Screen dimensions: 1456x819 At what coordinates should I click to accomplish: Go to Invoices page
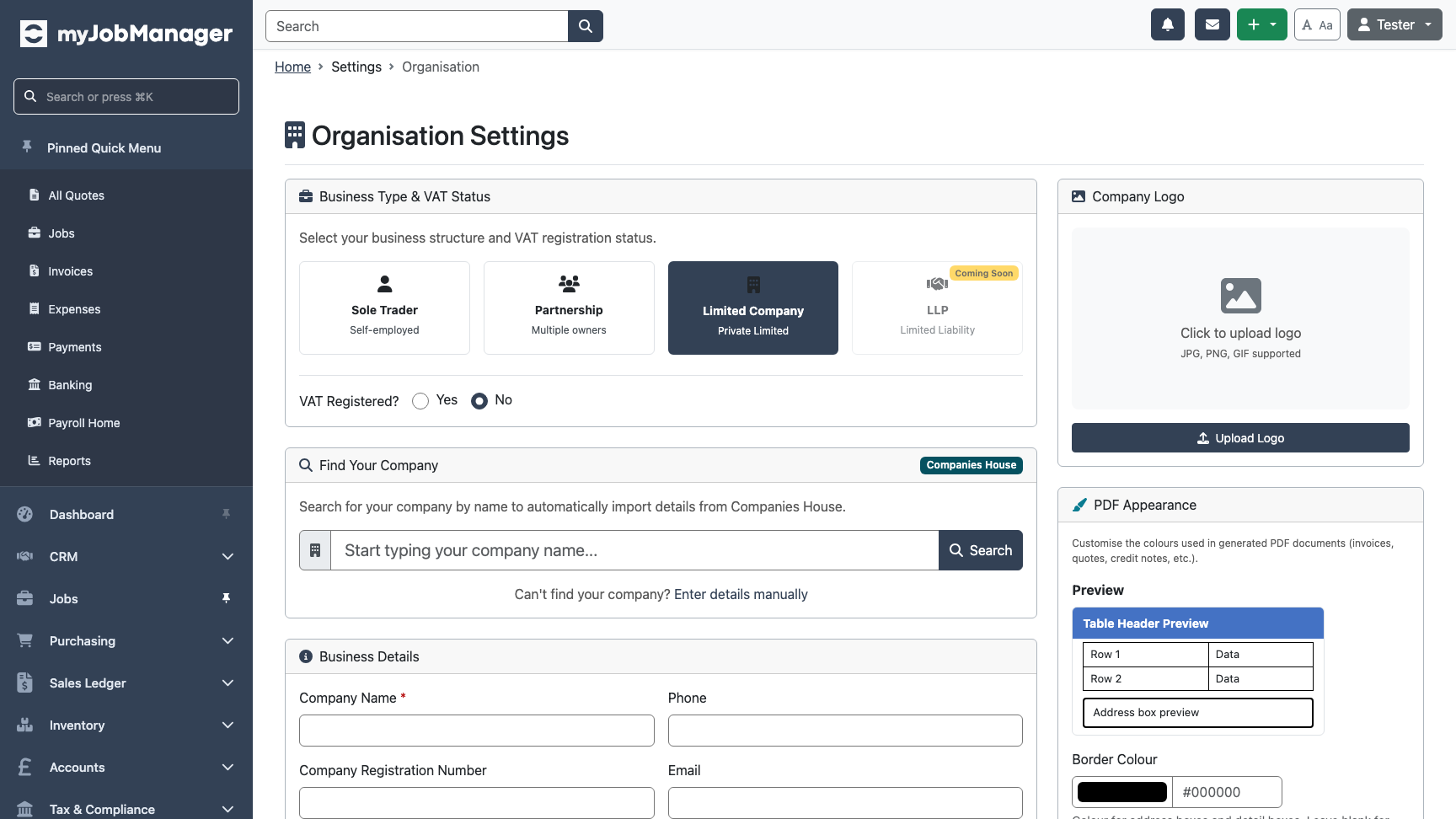pyautogui.click(x=71, y=271)
